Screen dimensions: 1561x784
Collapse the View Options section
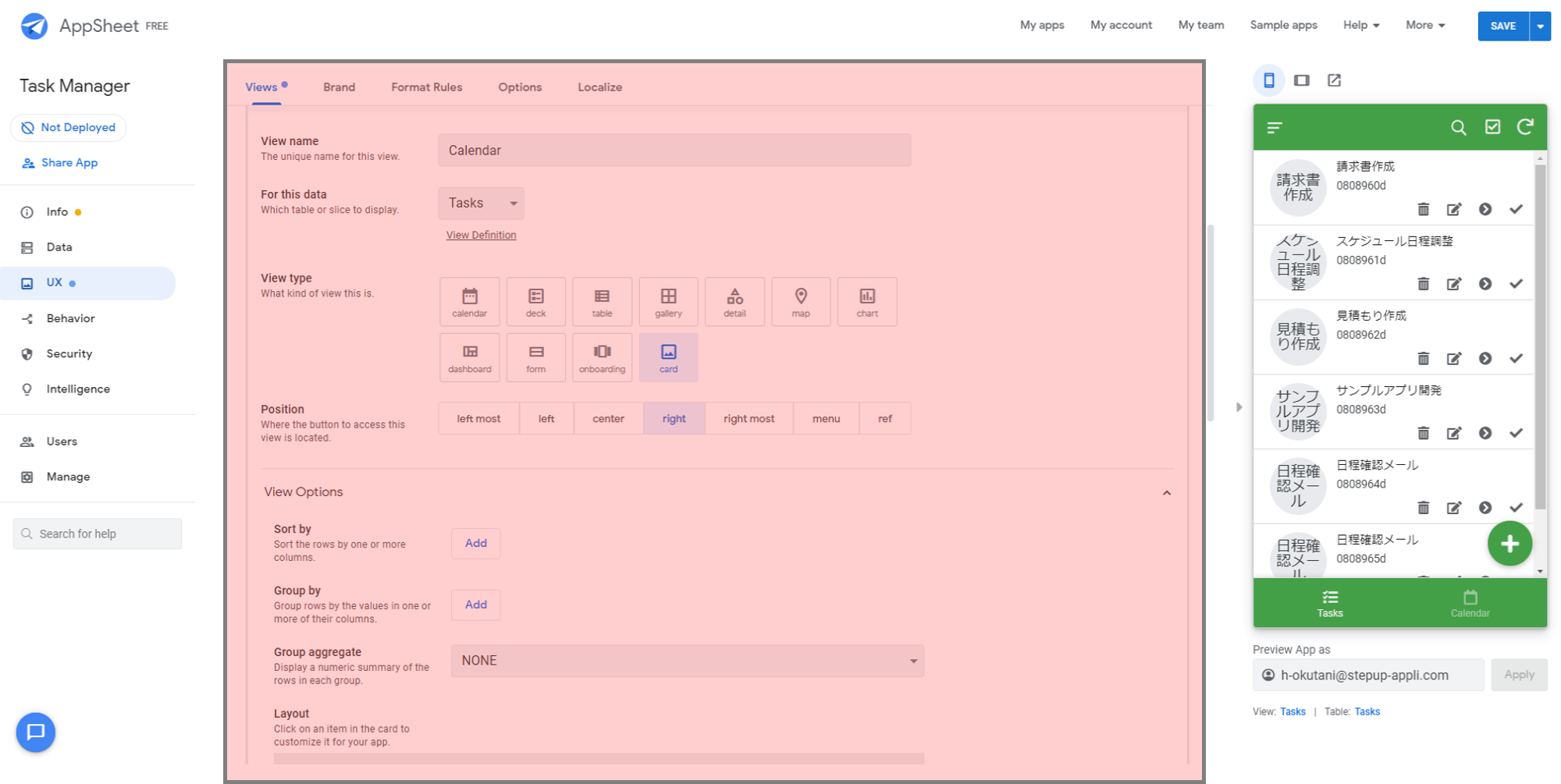pos(1166,492)
